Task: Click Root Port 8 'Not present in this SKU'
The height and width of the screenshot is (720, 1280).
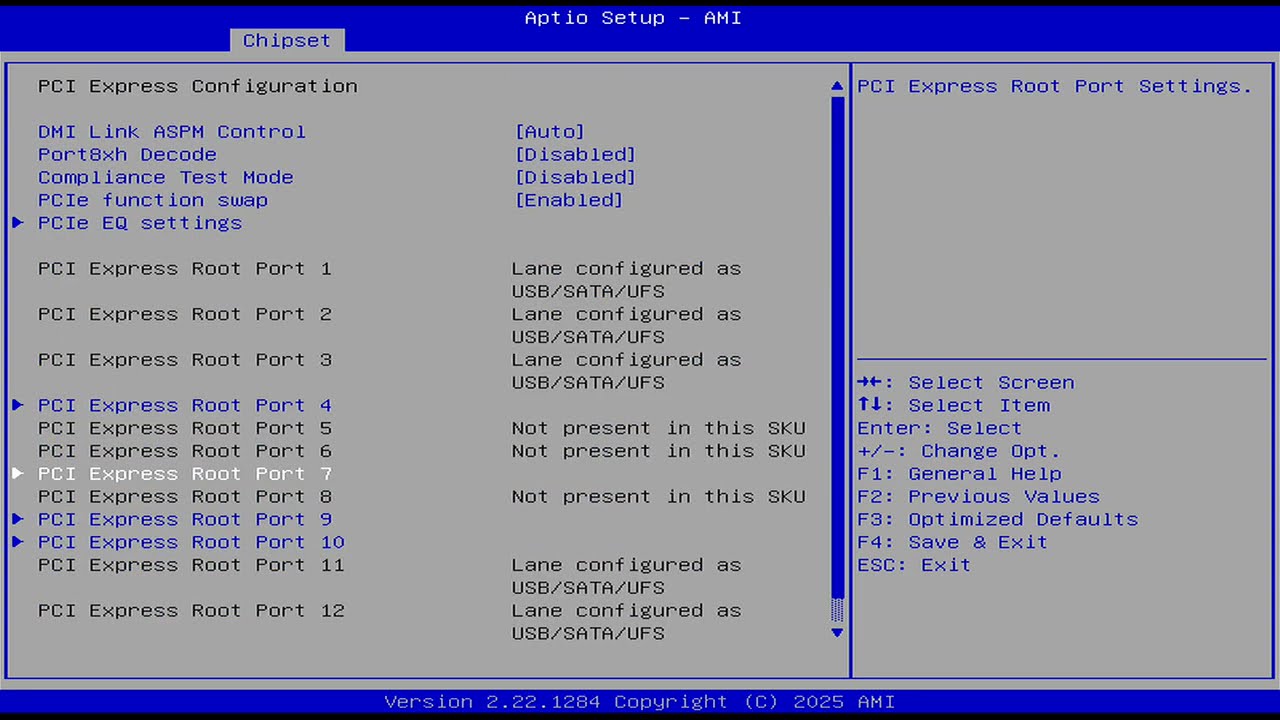Action: [658, 497]
